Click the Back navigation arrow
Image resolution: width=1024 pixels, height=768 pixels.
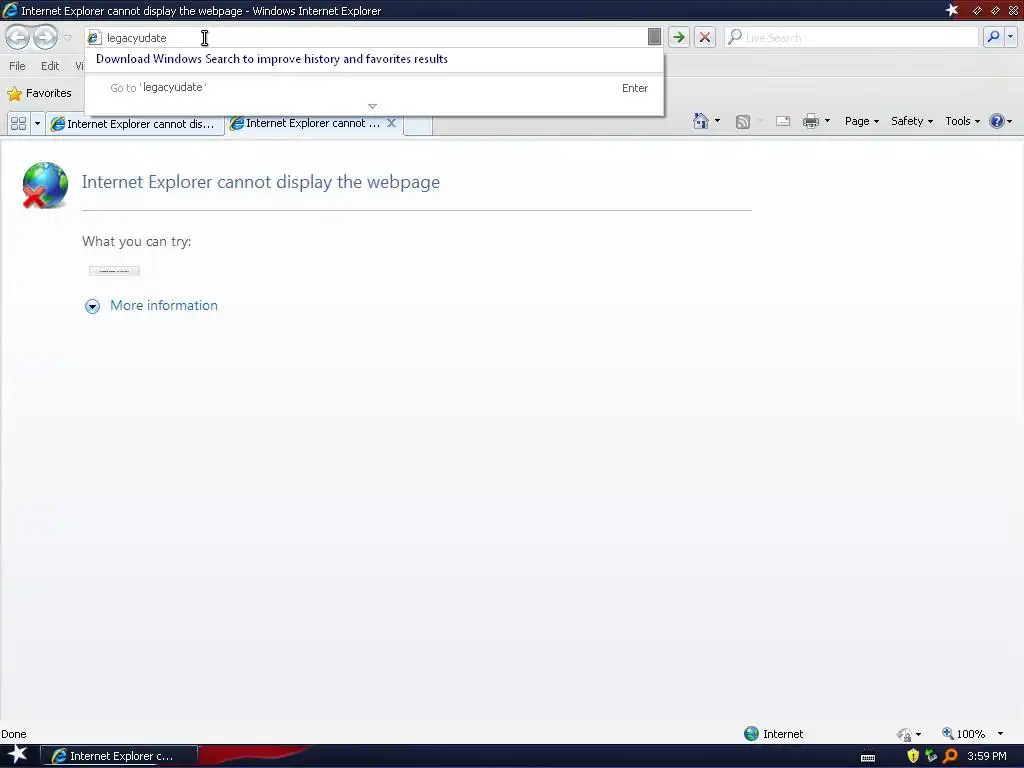coord(18,37)
